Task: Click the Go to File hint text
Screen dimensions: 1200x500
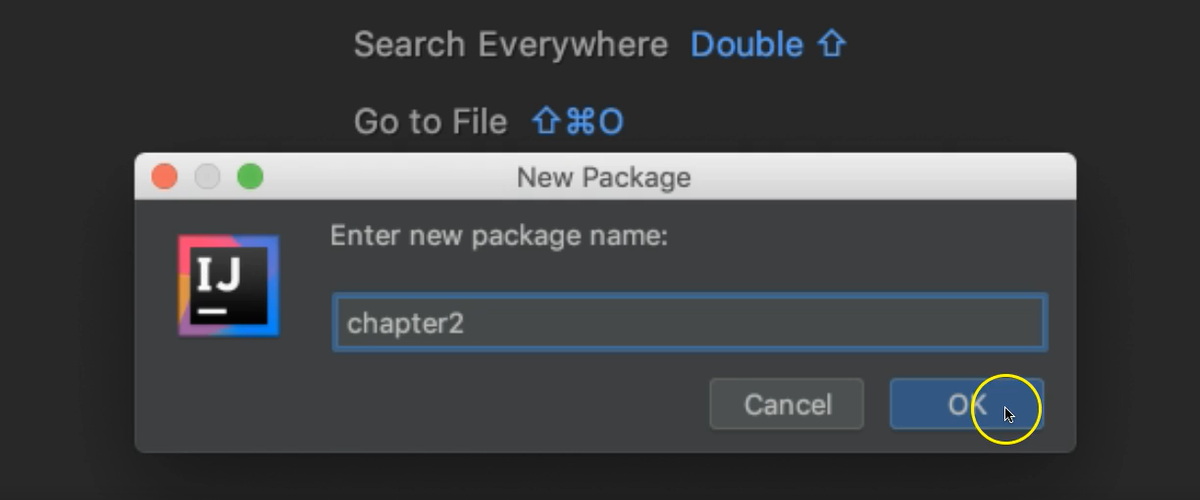Action: [430, 121]
